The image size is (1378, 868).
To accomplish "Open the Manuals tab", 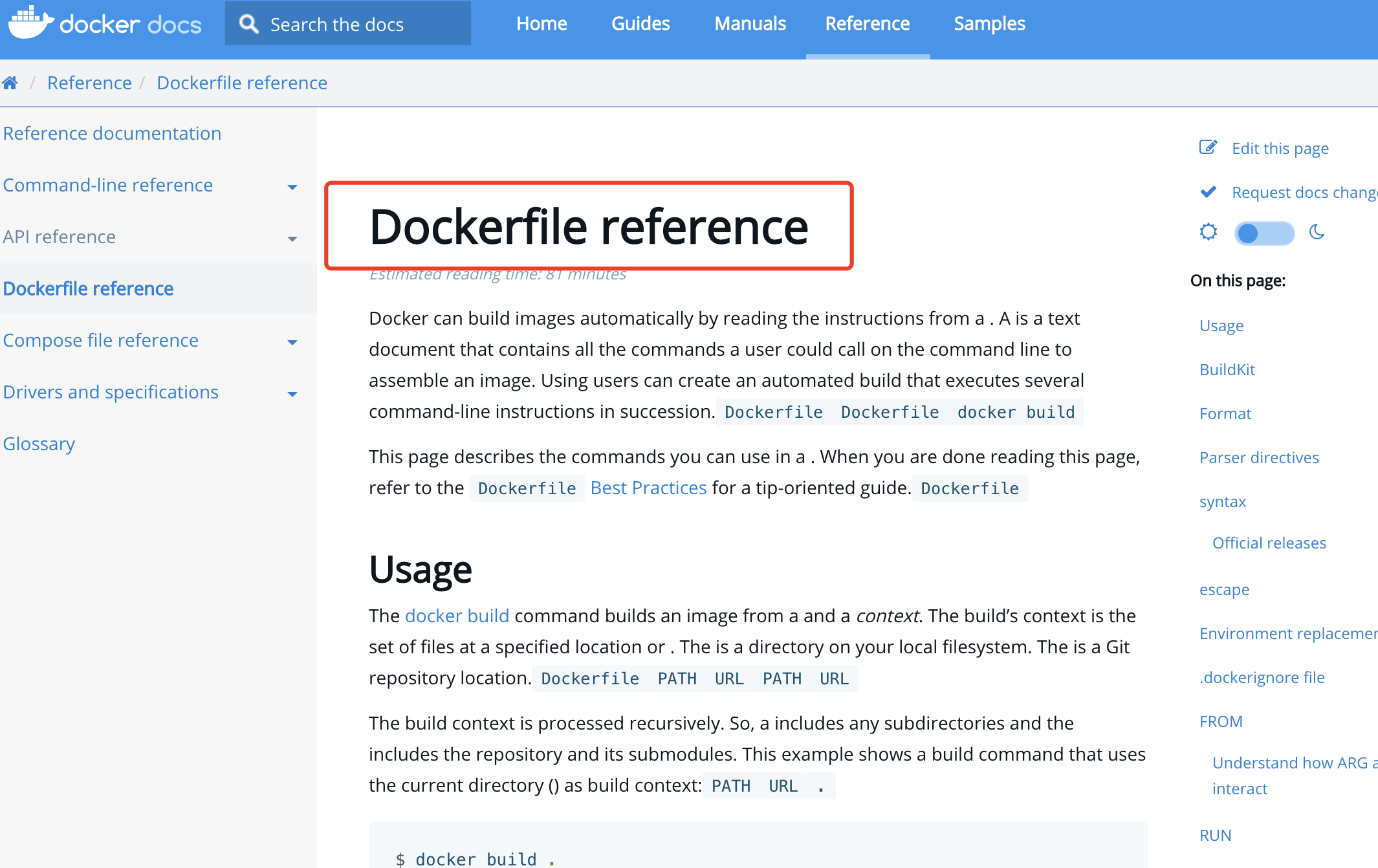I will [750, 24].
